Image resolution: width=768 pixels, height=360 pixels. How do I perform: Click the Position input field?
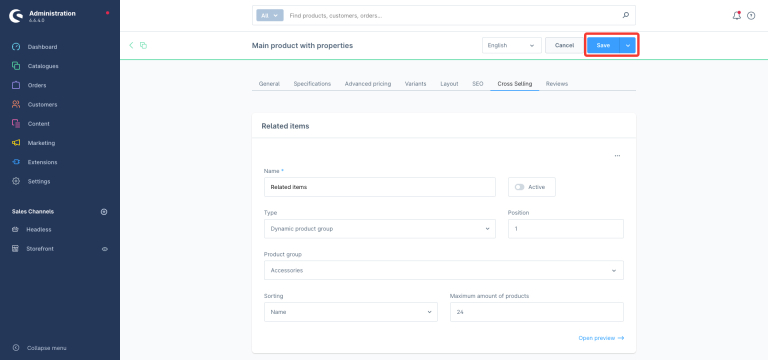click(566, 229)
